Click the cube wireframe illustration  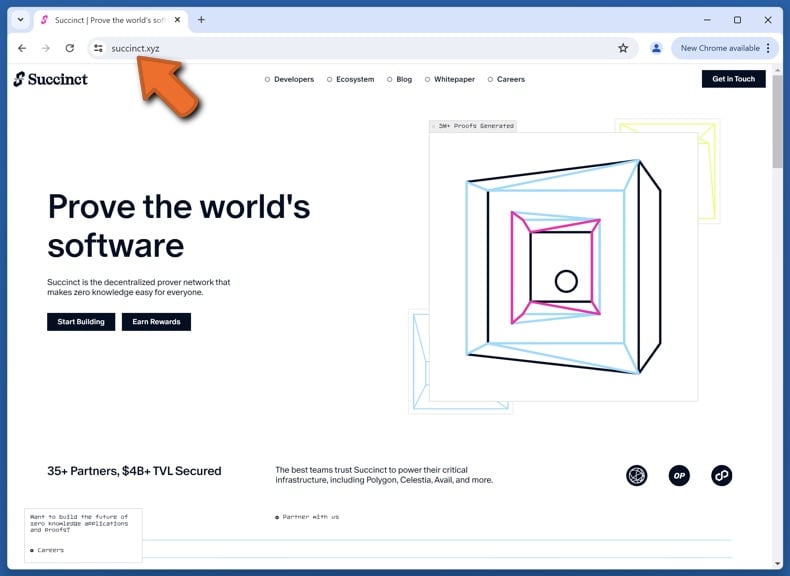tap(563, 267)
